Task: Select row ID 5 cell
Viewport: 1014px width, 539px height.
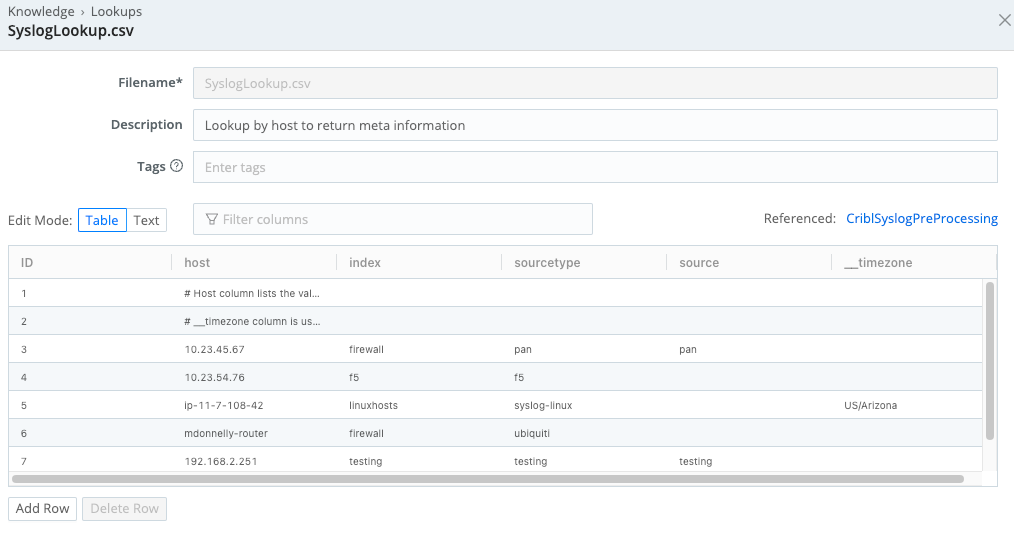Action: pyautogui.click(x=24, y=406)
